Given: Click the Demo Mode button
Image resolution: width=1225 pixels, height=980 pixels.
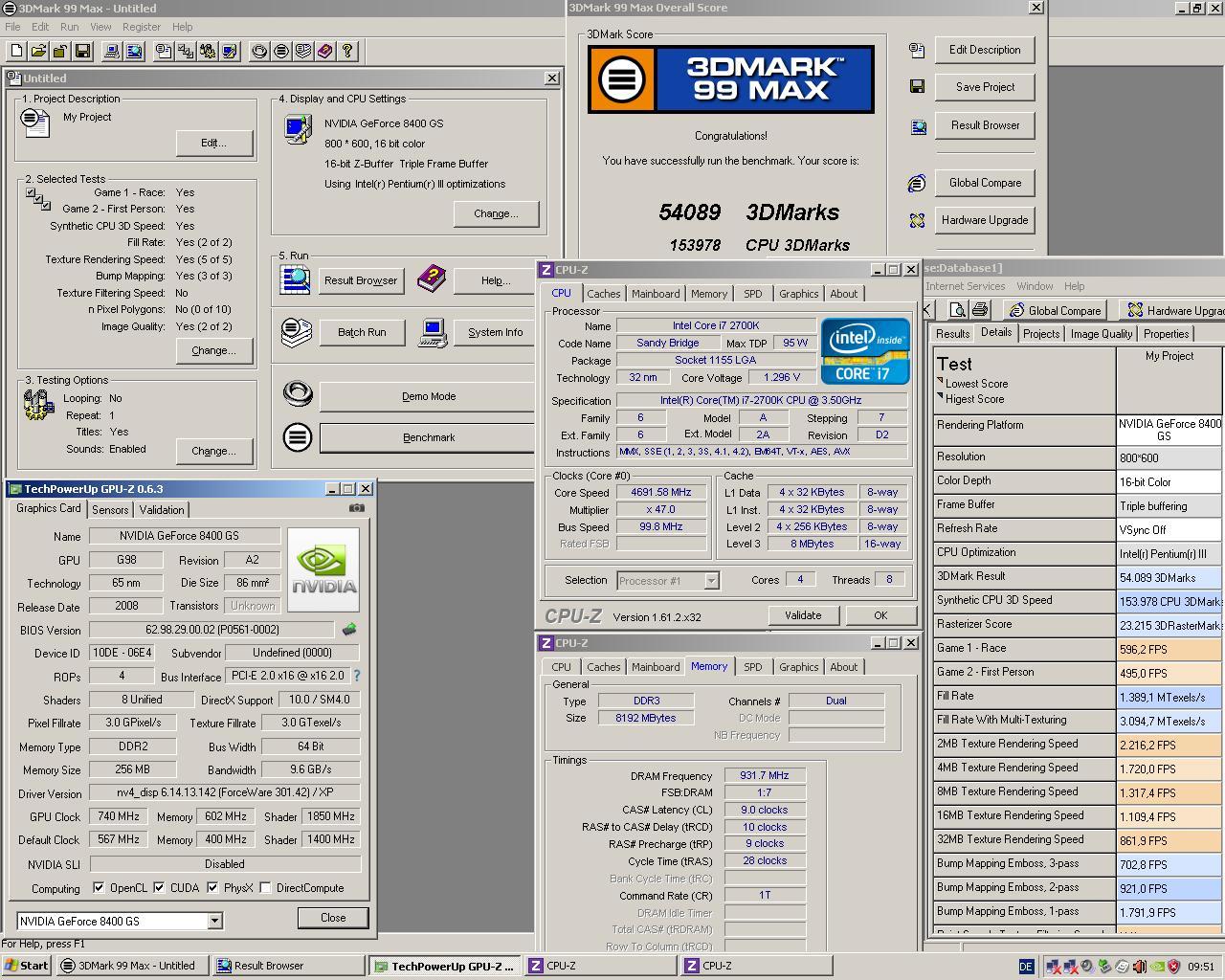Looking at the screenshot, I should [428, 396].
